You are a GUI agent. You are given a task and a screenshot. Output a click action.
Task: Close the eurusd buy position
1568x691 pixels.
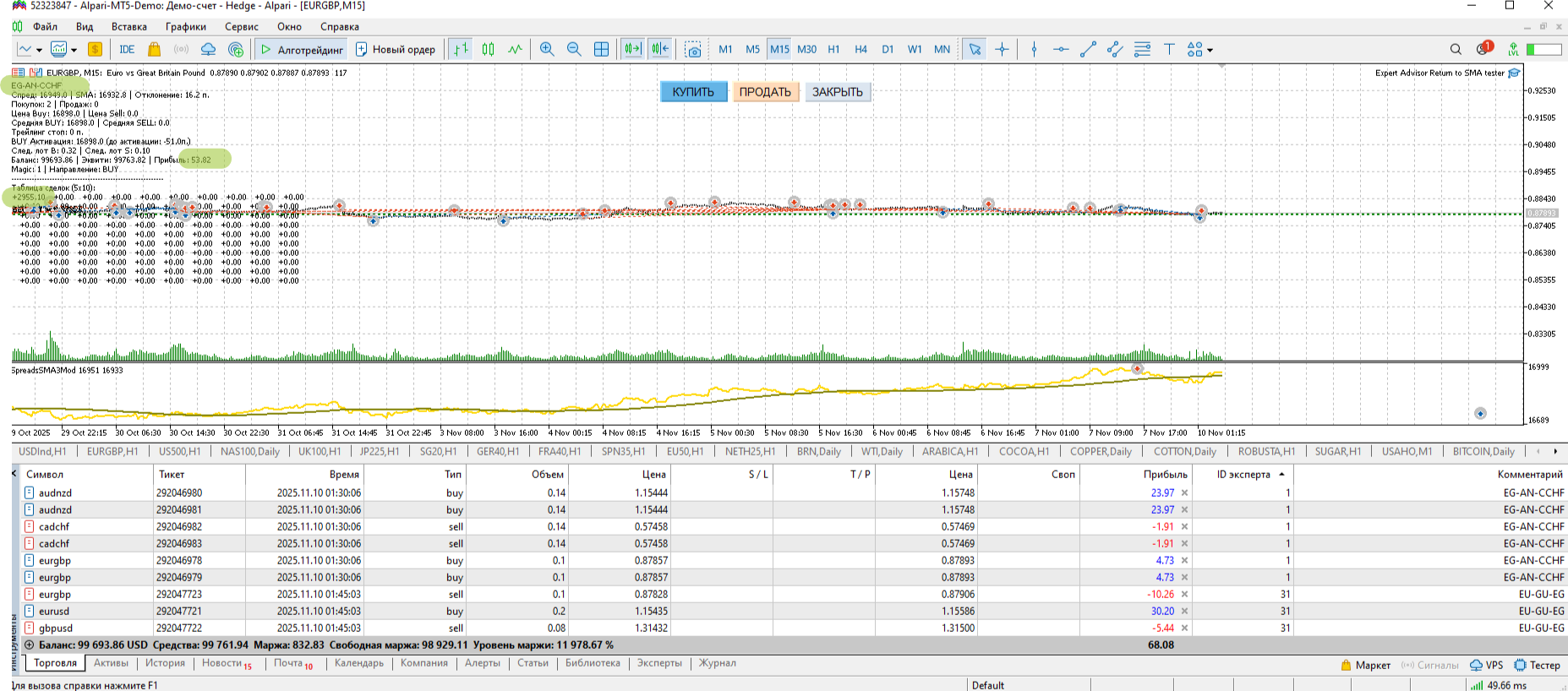point(1184,611)
